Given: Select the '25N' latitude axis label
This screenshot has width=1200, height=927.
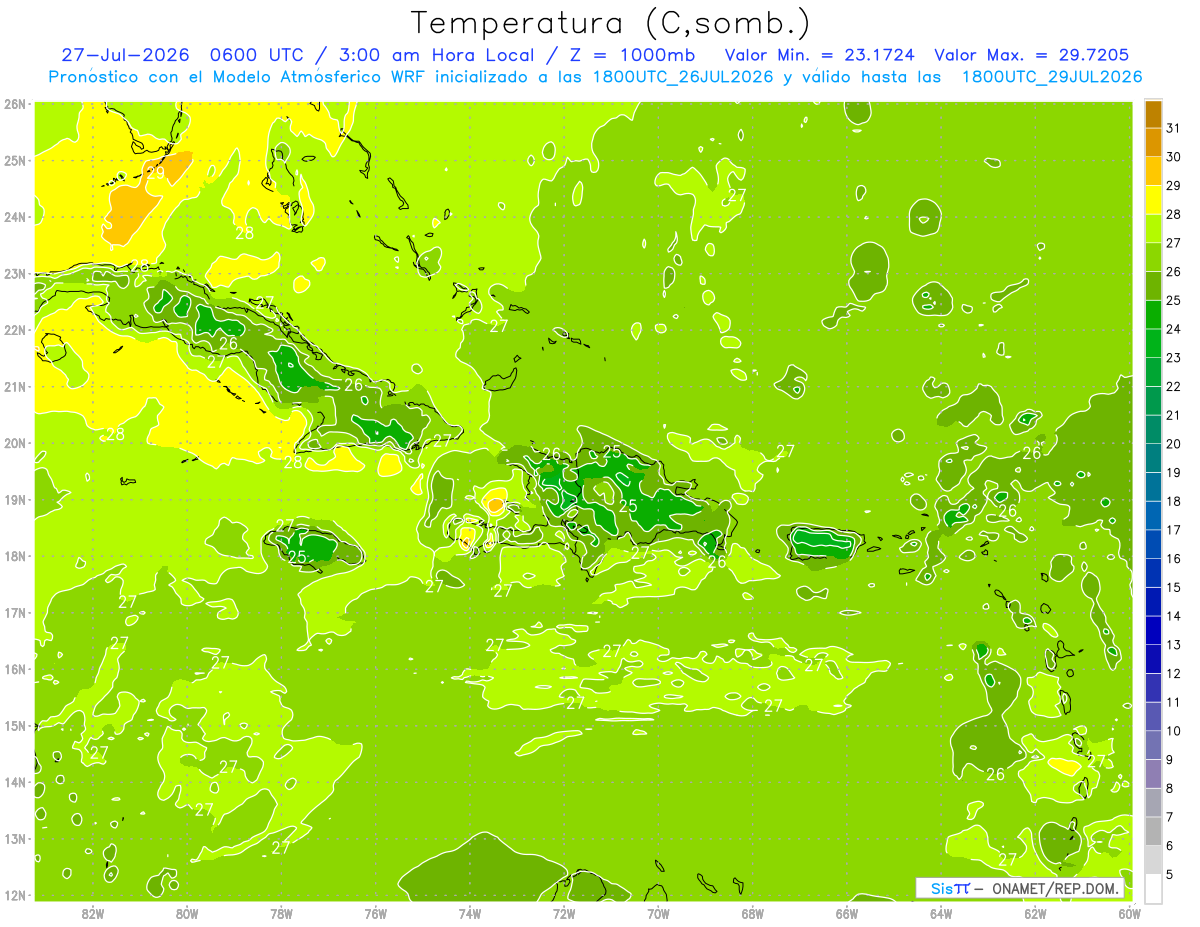Looking at the screenshot, I should [x=15, y=160].
